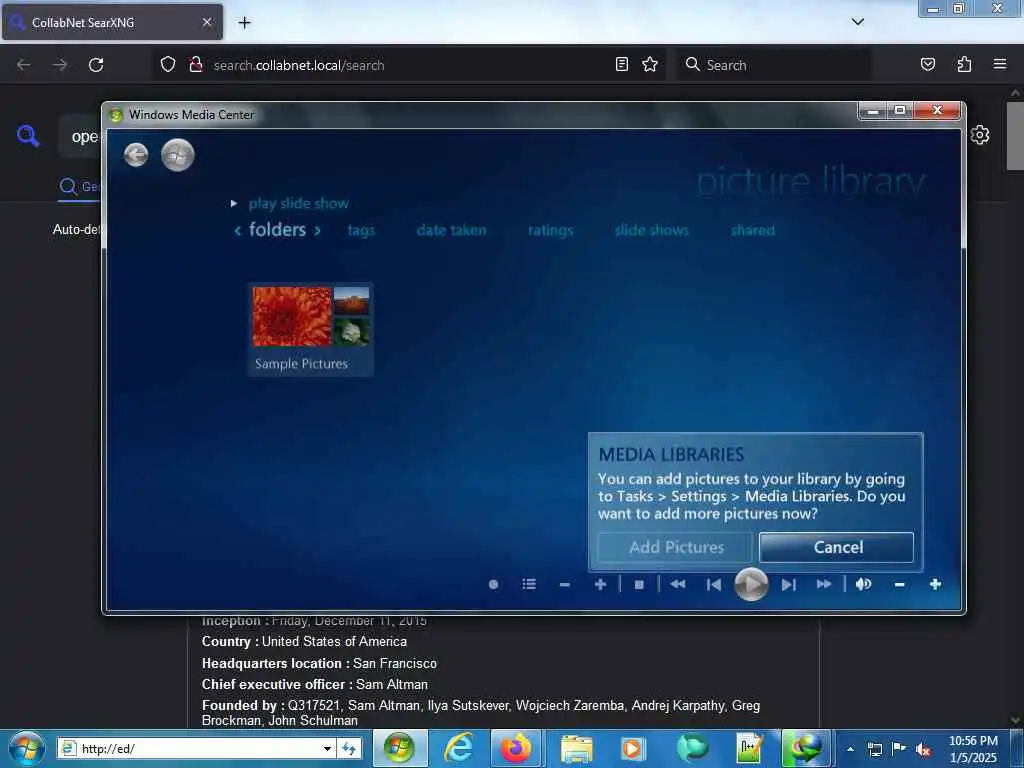Open Internet Explorer from taskbar
Screen dimensions: 1024x768
pos(459,748)
